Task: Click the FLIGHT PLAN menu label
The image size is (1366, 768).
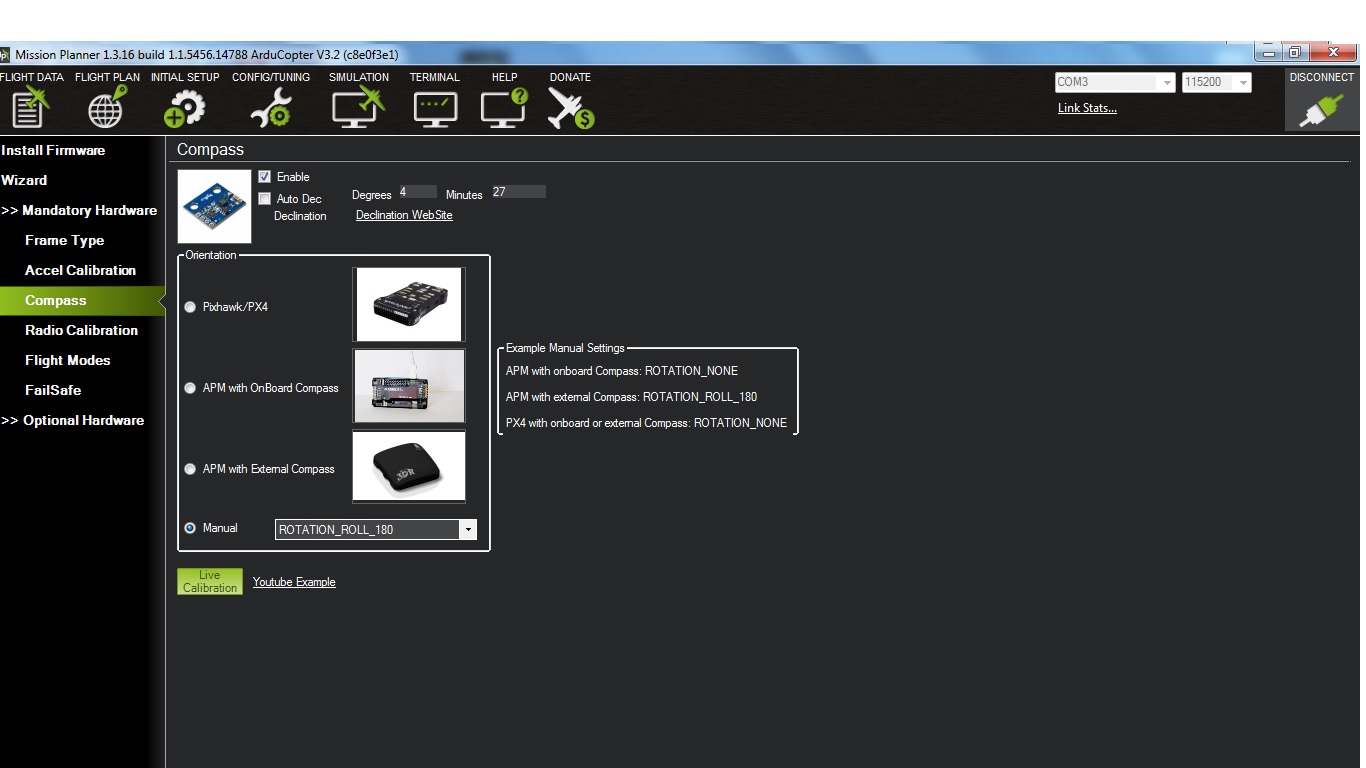Action: coord(107,77)
